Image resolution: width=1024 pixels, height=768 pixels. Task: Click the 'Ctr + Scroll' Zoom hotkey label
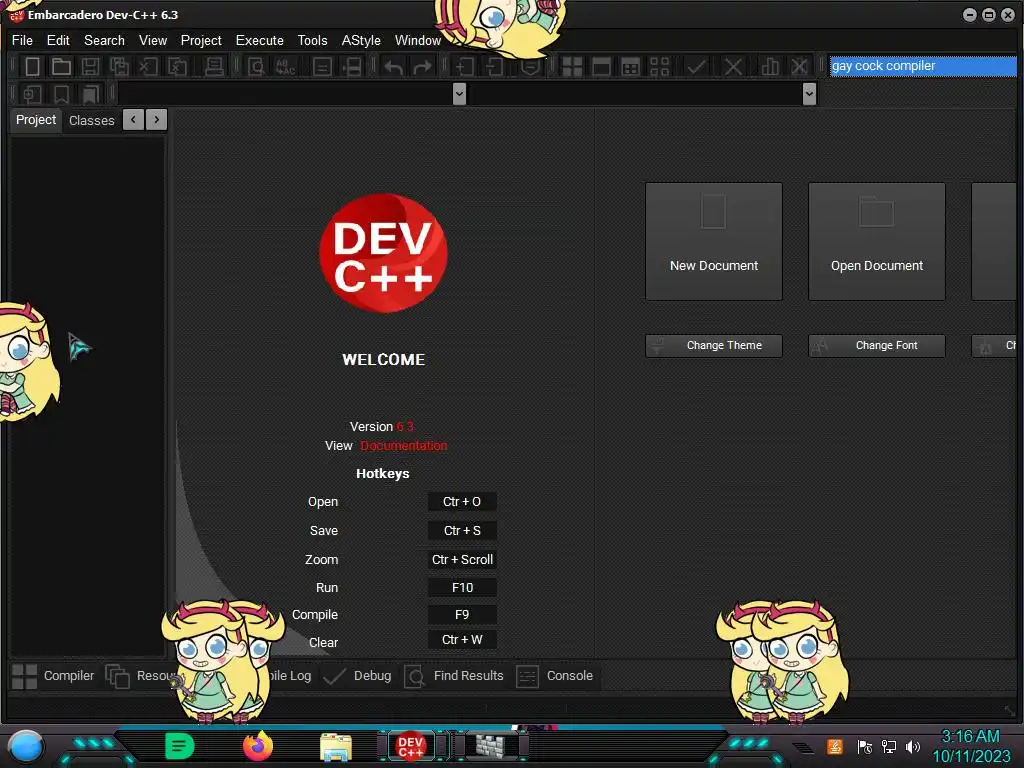tap(462, 560)
